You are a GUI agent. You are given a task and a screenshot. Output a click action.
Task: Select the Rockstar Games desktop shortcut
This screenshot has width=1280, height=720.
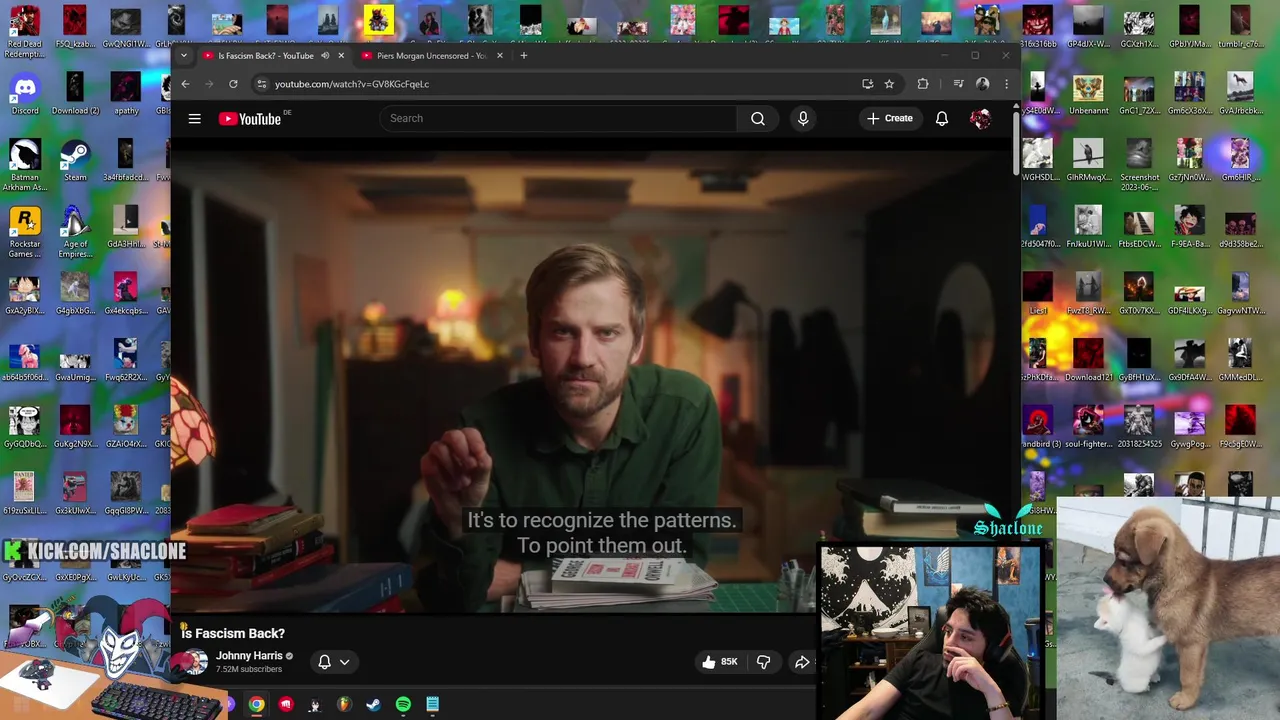(x=25, y=232)
